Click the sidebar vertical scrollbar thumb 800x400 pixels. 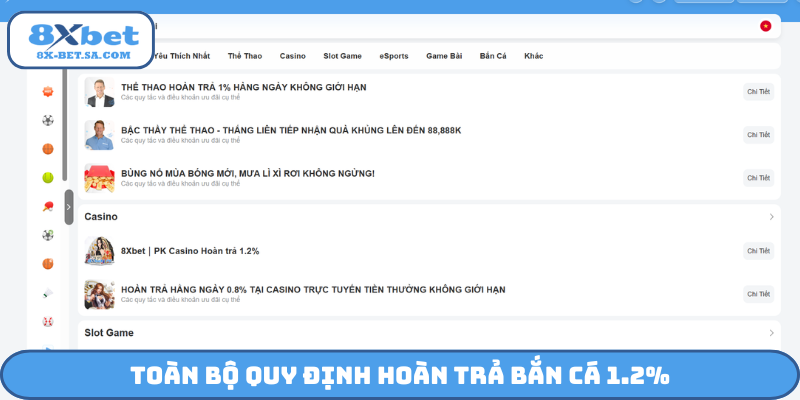click(x=64, y=125)
